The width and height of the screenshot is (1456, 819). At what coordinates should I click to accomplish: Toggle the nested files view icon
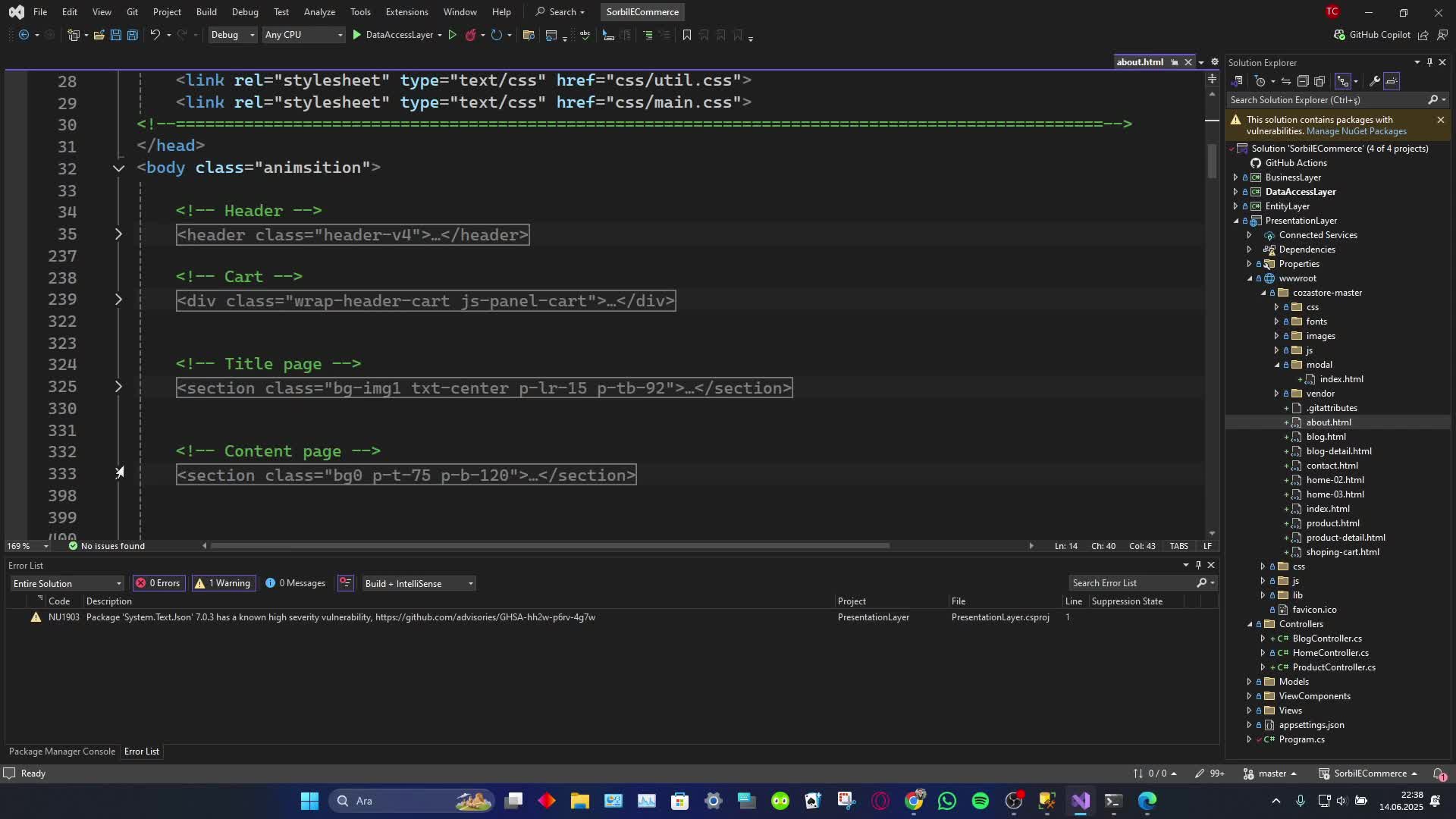pyautogui.click(x=1343, y=81)
